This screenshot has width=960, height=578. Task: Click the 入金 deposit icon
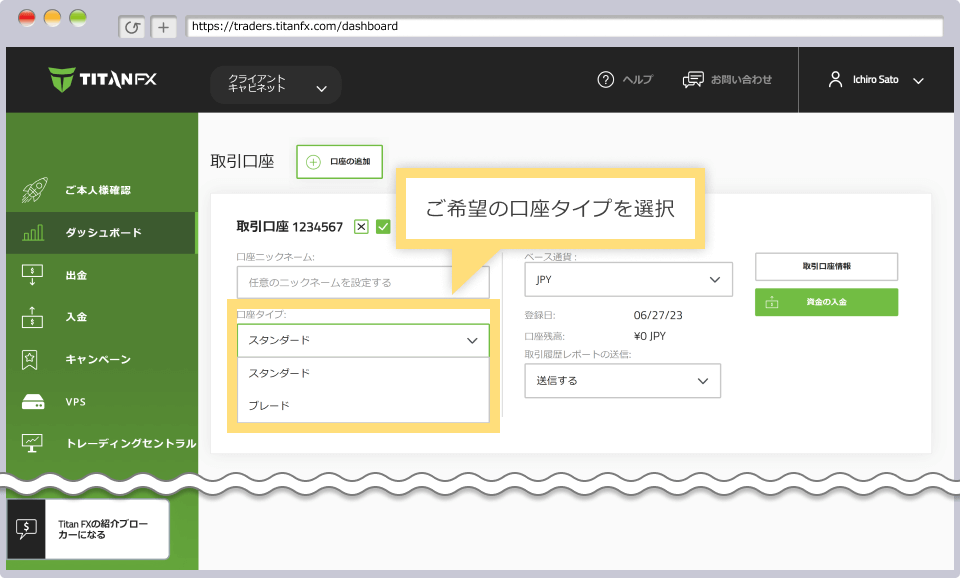(x=32, y=317)
